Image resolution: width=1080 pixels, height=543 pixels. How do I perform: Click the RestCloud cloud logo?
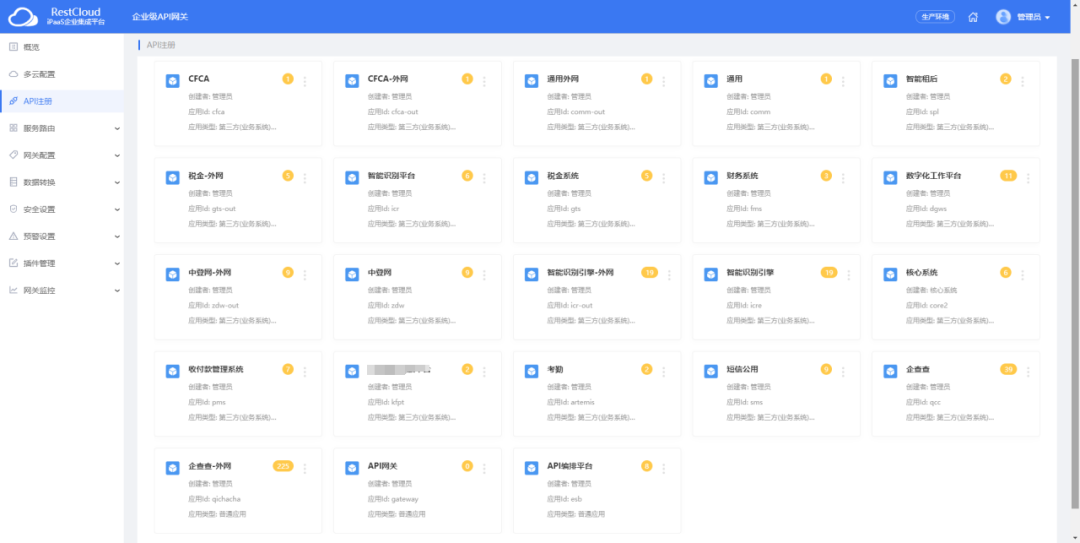[22, 17]
